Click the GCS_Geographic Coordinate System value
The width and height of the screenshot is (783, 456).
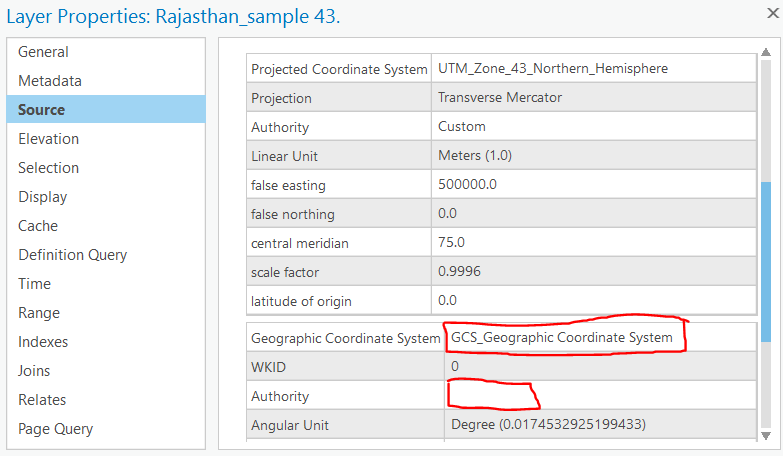tap(562, 338)
